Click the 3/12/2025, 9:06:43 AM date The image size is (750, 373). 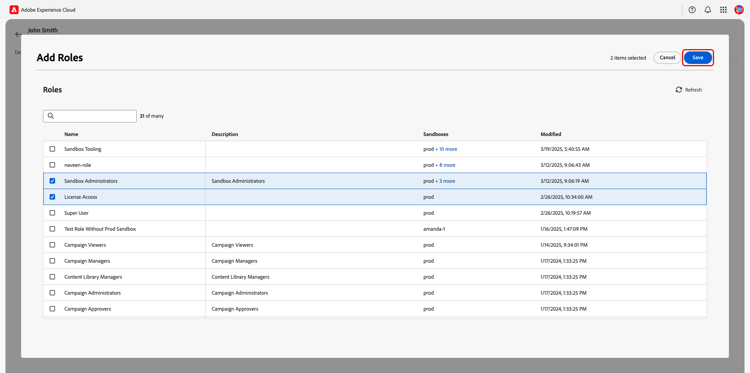click(x=565, y=165)
